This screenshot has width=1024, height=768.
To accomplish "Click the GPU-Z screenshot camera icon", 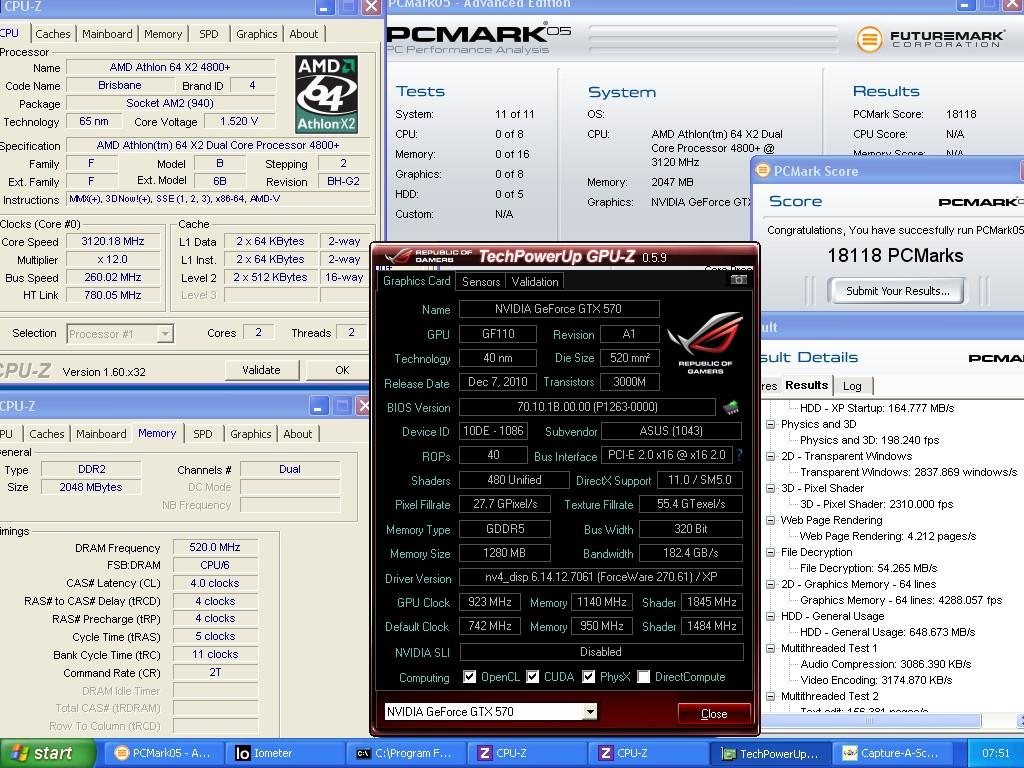I will tap(739, 280).
